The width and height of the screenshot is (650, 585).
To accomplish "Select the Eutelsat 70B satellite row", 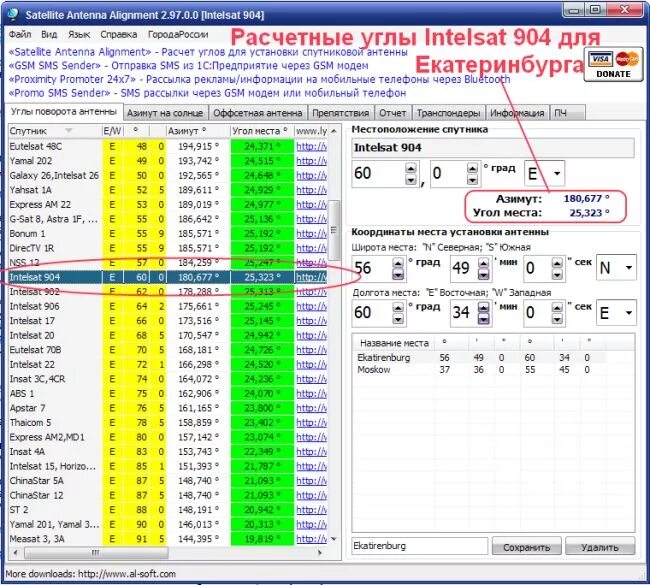I will click(x=168, y=350).
